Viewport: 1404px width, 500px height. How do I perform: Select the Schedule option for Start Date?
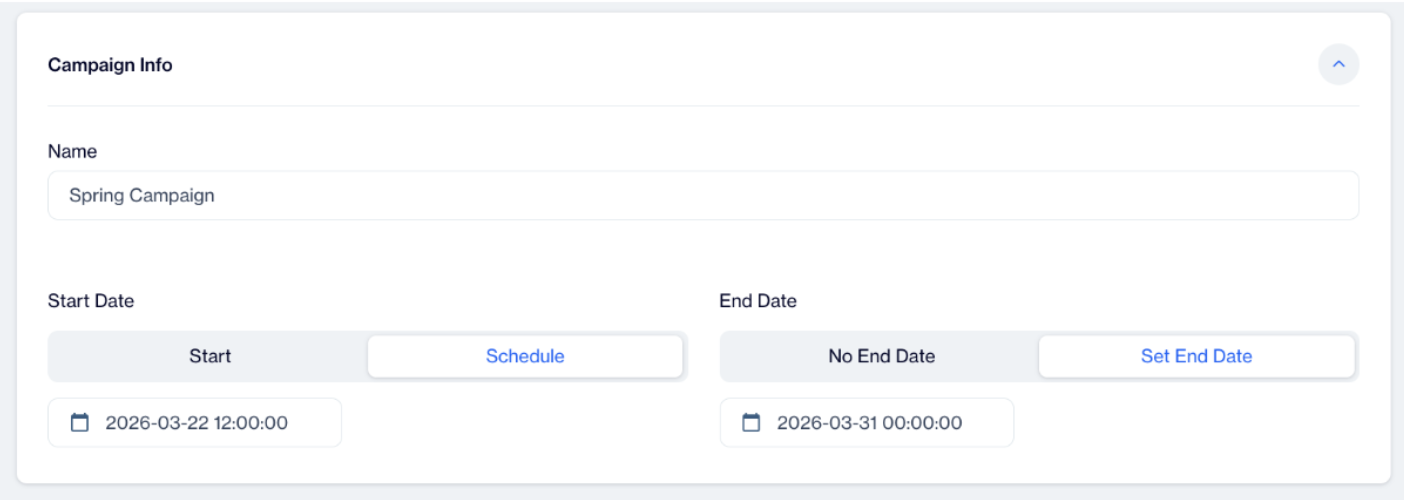[x=525, y=356]
